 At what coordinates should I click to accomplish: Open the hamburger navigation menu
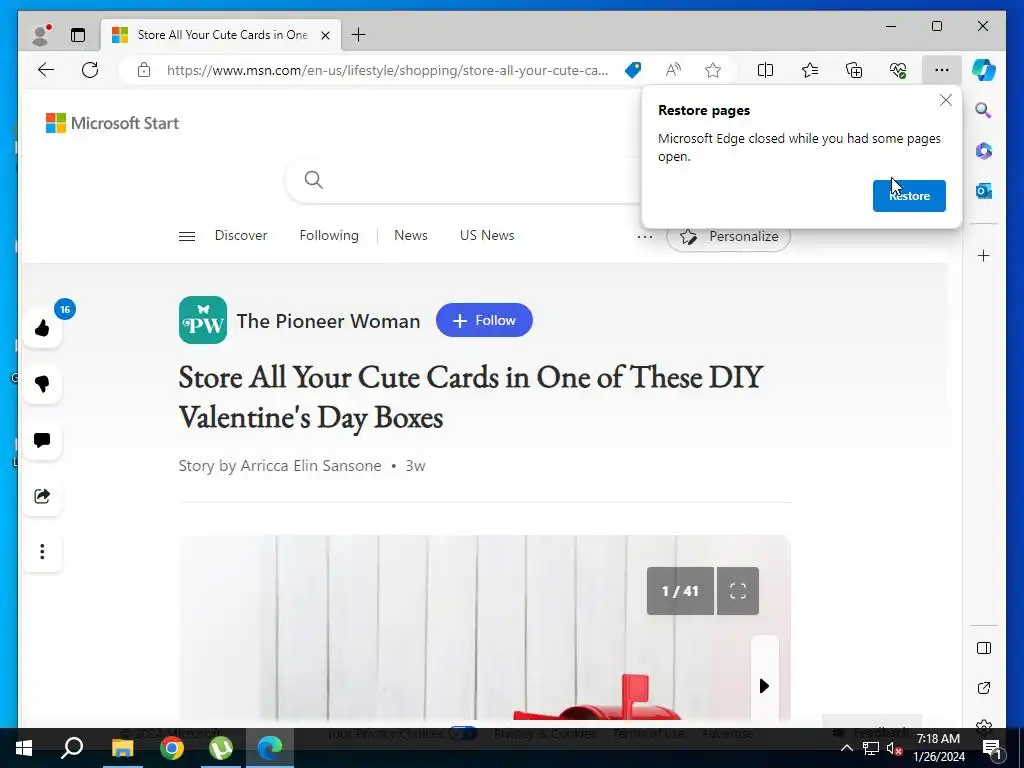pos(187,236)
